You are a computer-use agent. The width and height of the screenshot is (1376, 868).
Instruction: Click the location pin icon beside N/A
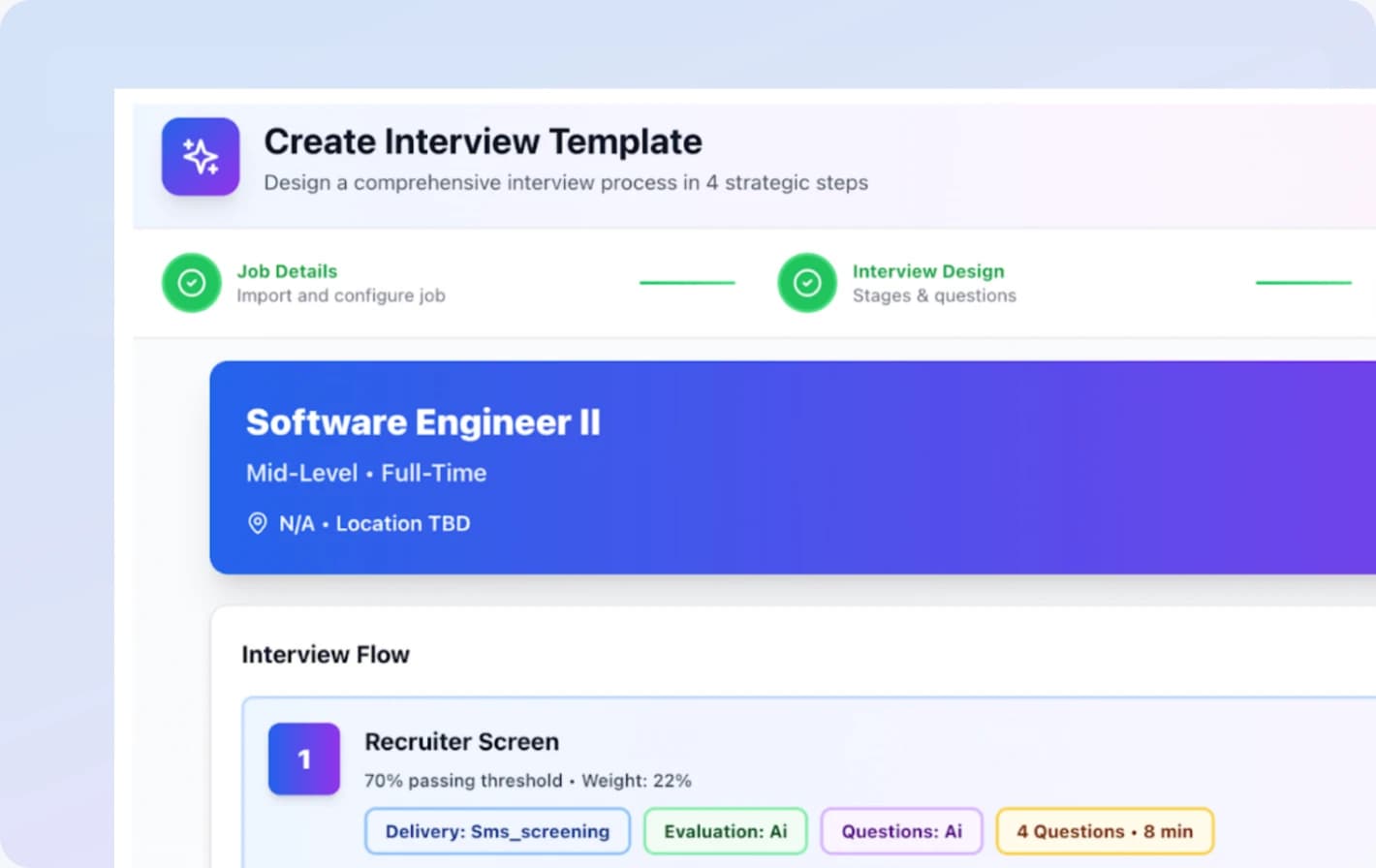click(x=258, y=523)
